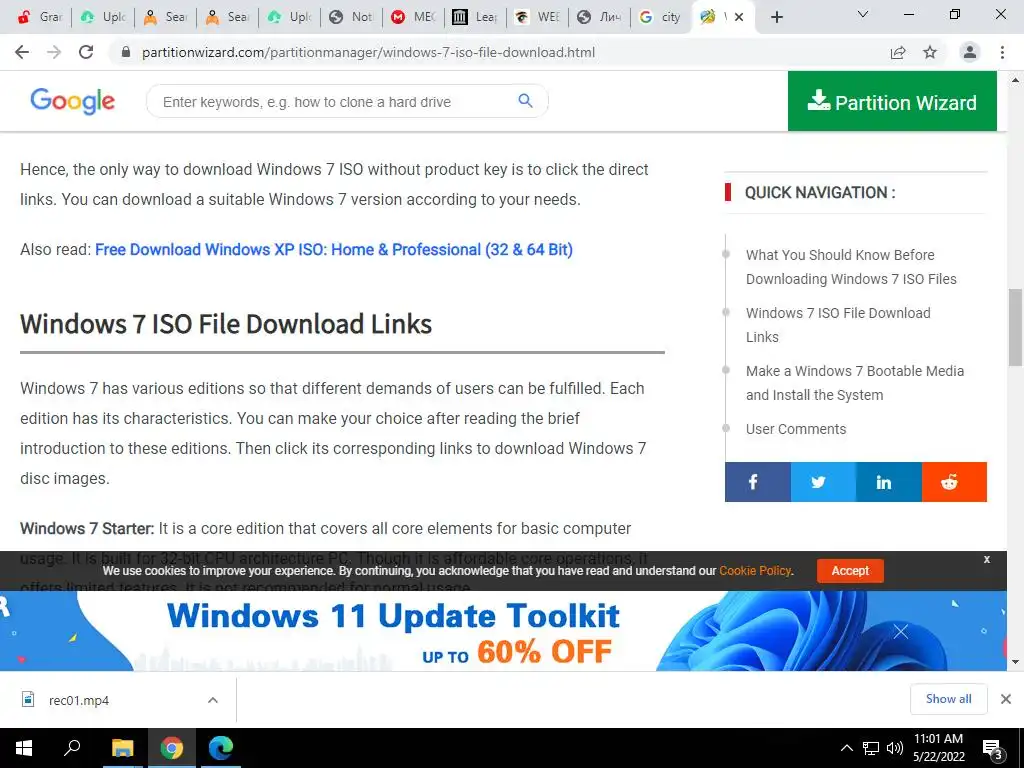Click the Google logo

pos(72,101)
